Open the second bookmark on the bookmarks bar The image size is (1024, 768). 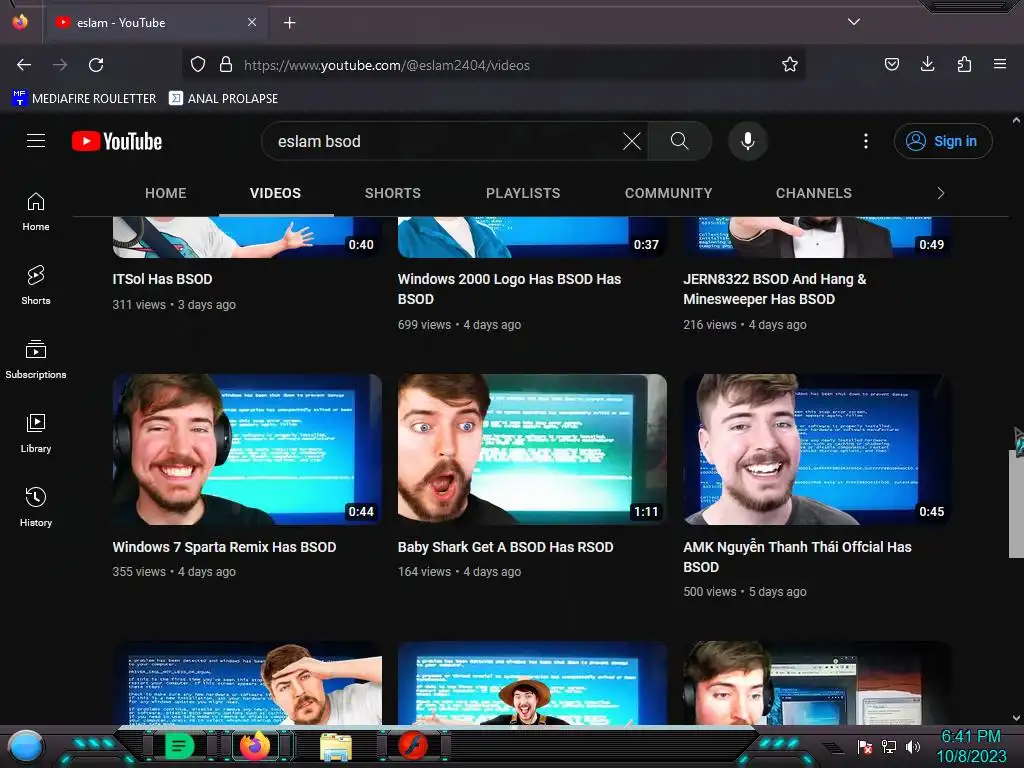click(223, 99)
